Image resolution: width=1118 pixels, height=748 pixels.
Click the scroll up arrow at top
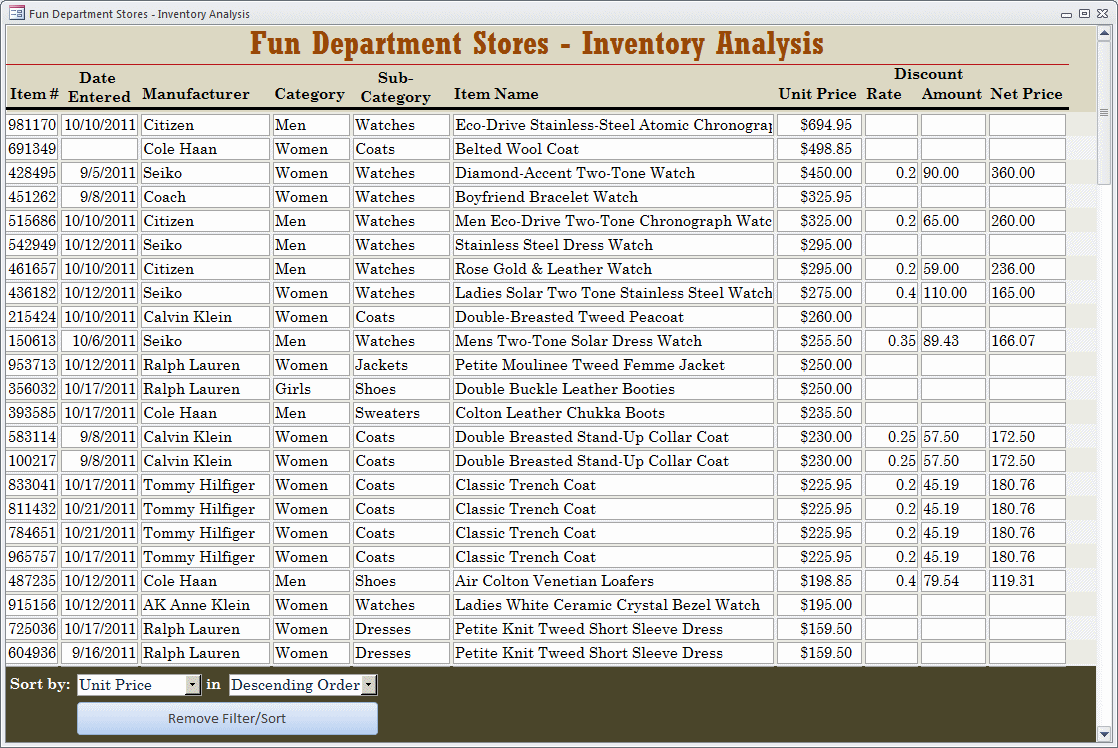coord(1104,33)
